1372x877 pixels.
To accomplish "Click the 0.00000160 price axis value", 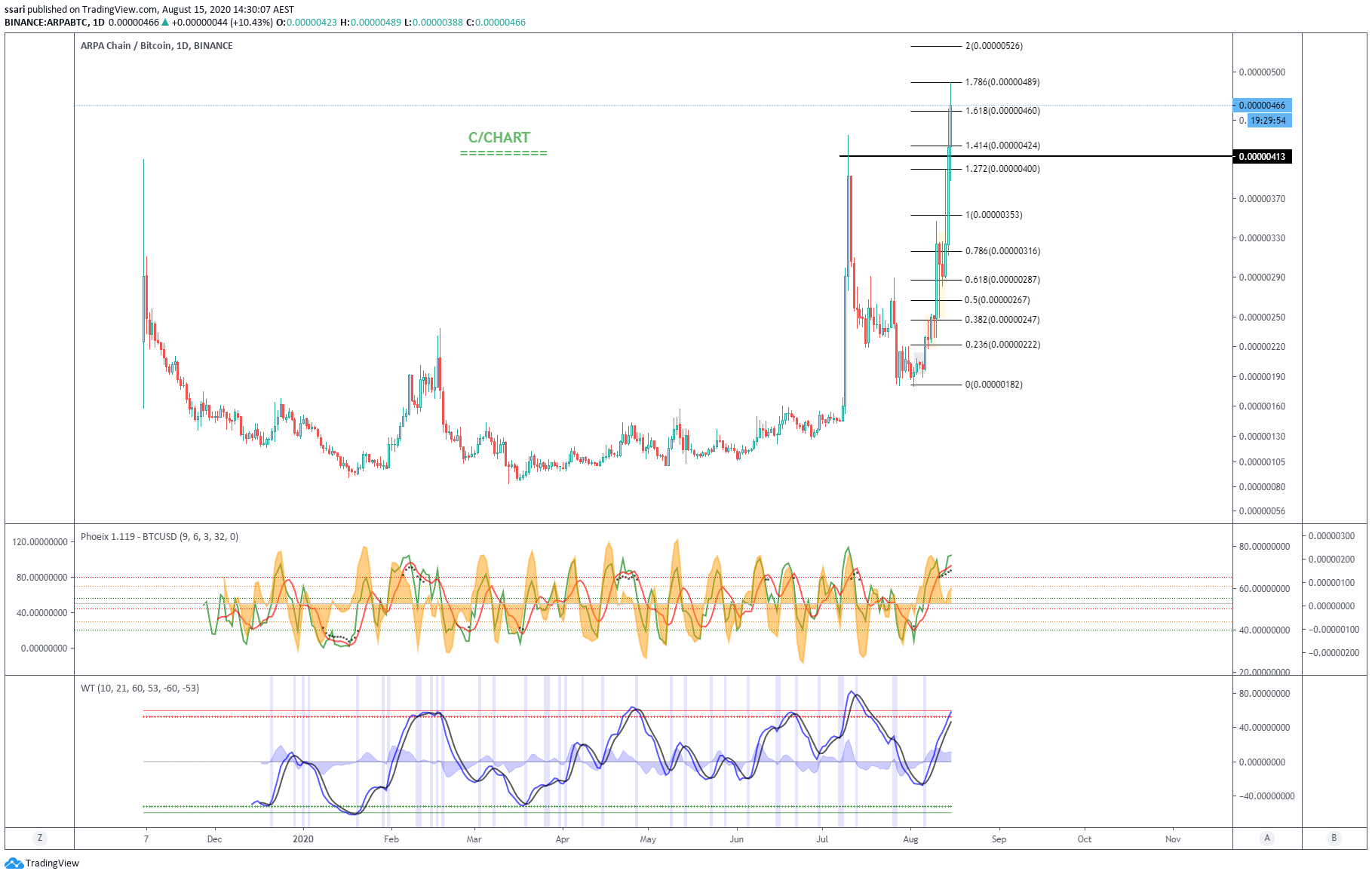I will click(1262, 406).
